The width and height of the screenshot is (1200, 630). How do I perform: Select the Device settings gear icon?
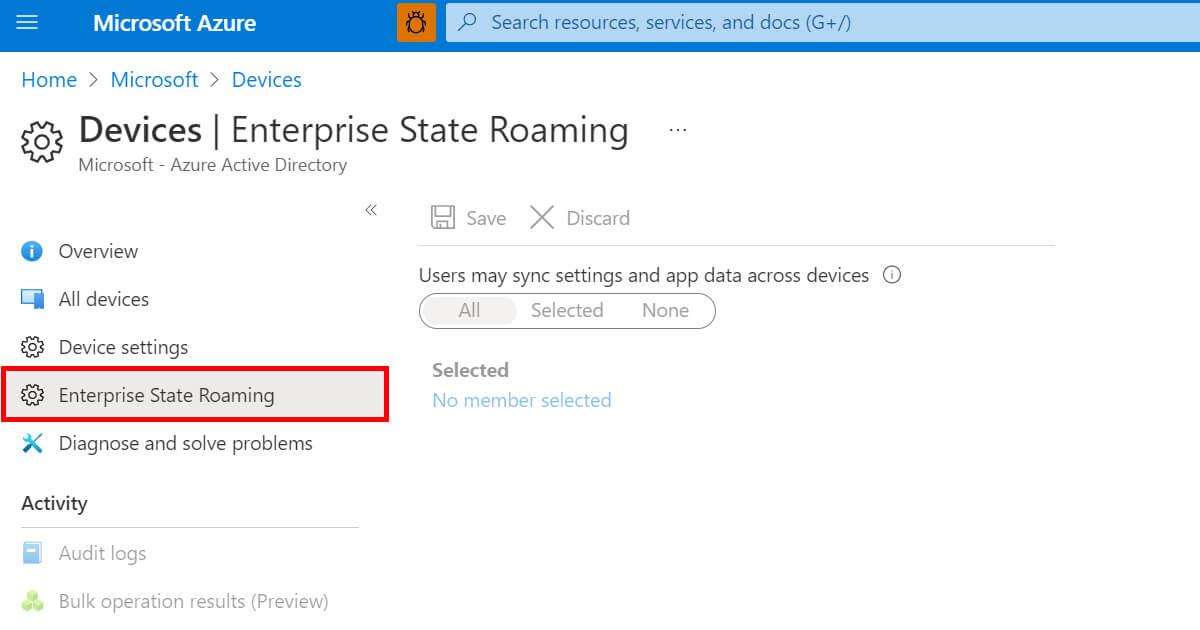click(31, 347)
